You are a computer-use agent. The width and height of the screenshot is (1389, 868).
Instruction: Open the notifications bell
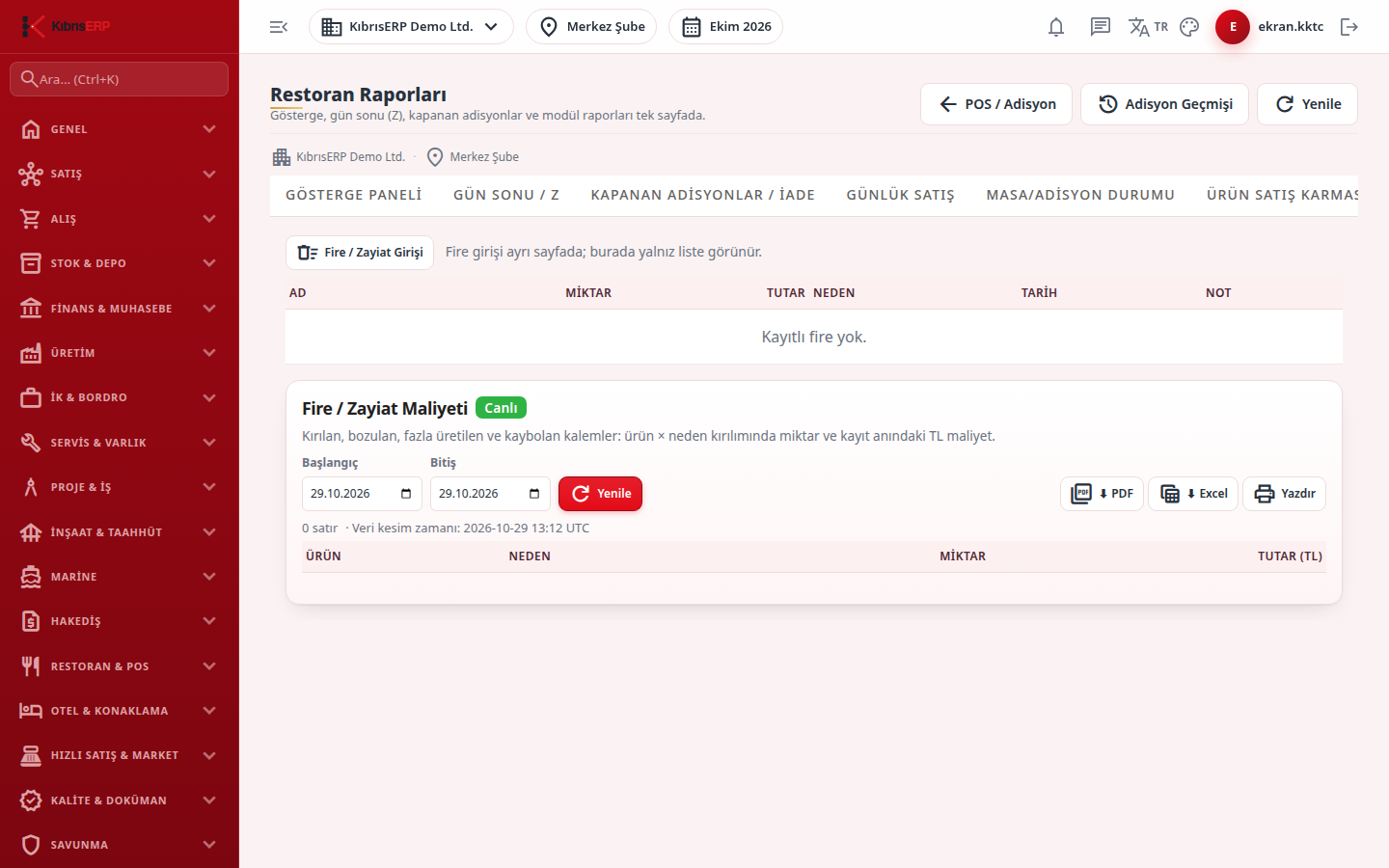tap(1056, 27)
